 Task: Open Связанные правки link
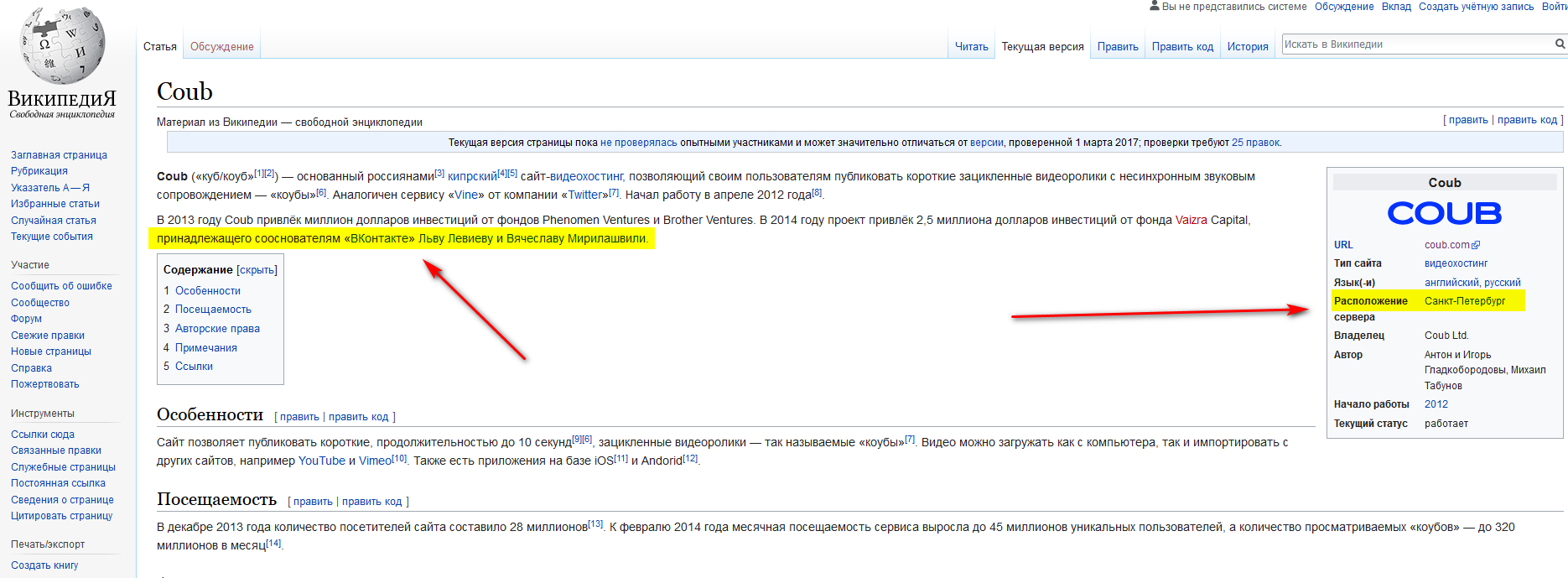(x=56, y=450)
